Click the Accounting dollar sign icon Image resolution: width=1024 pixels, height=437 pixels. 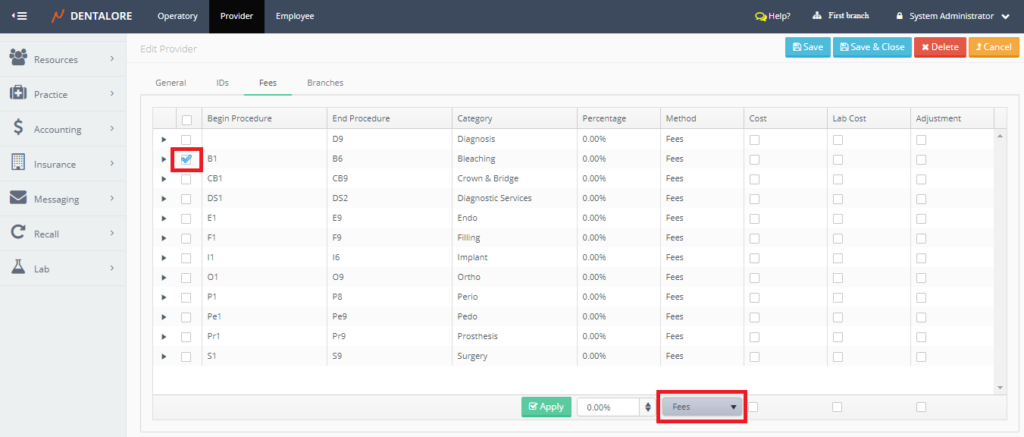click(18, 128)
